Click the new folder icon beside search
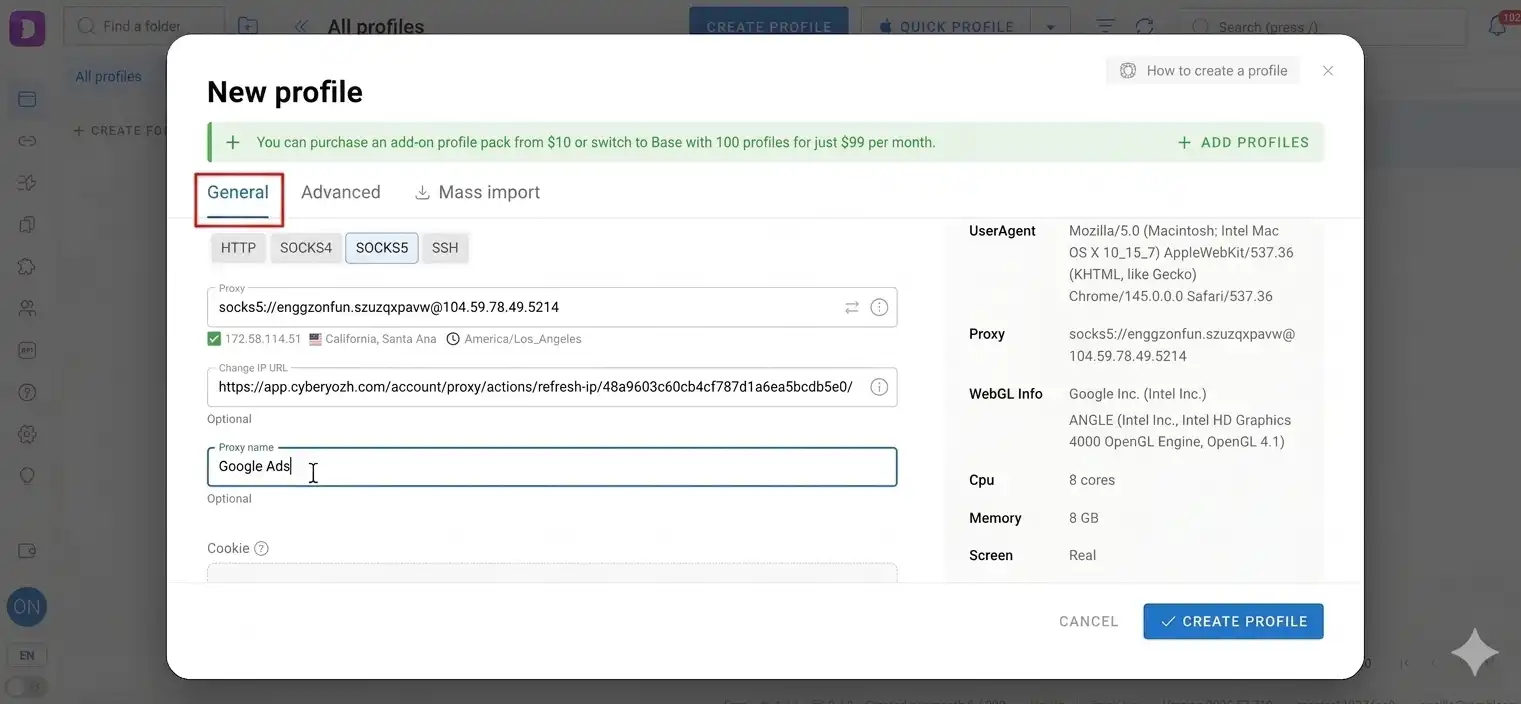This screenshot has height=704, width=1521. [x=248, y=27]
